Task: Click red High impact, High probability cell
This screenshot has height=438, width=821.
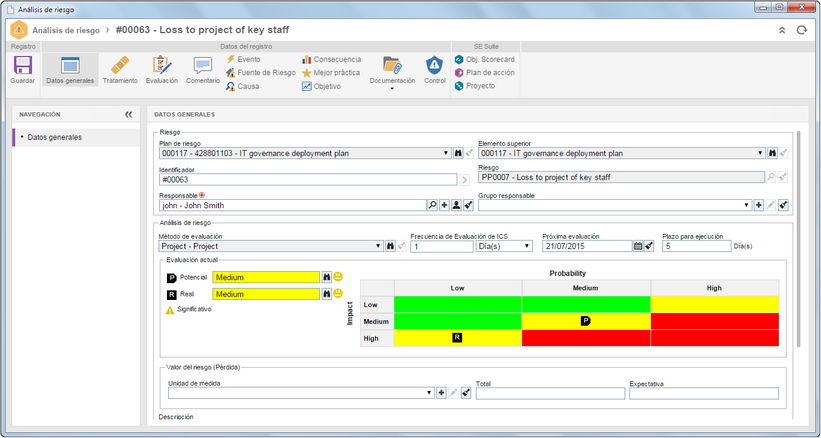Action: tap(715, 338)
